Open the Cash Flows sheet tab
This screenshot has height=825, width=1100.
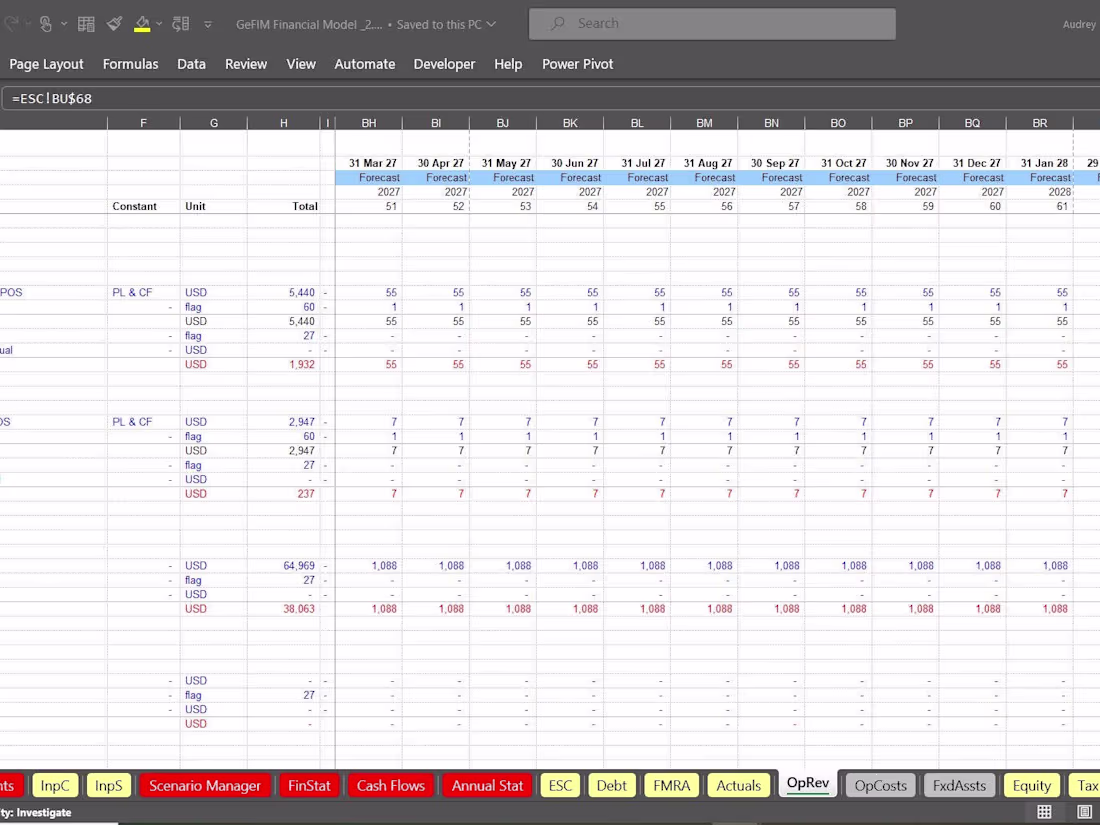coord(390,786)
